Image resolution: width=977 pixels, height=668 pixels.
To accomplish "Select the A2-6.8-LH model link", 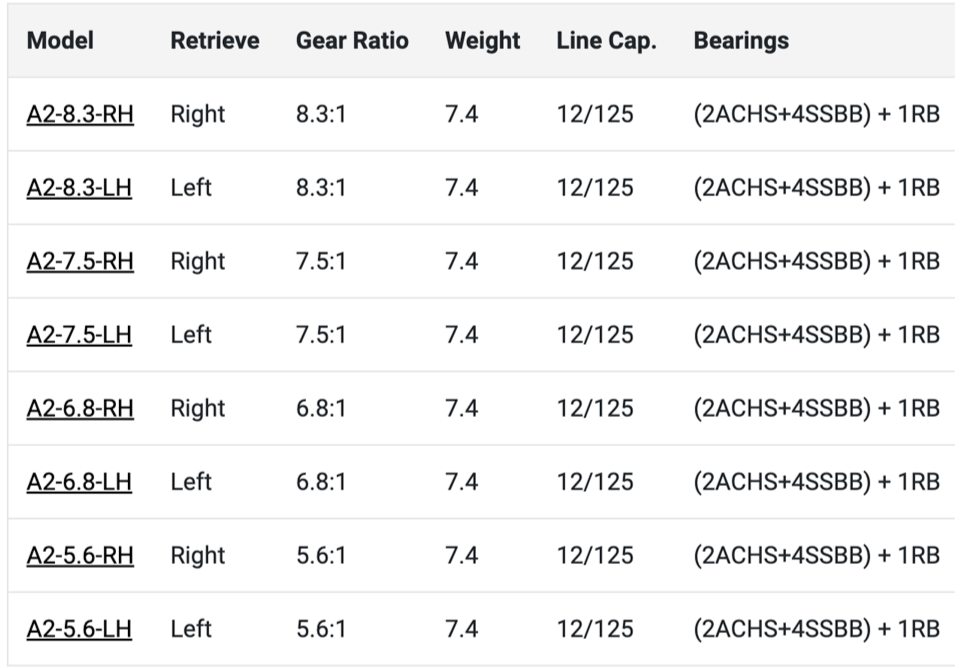I will coord(79,482).
